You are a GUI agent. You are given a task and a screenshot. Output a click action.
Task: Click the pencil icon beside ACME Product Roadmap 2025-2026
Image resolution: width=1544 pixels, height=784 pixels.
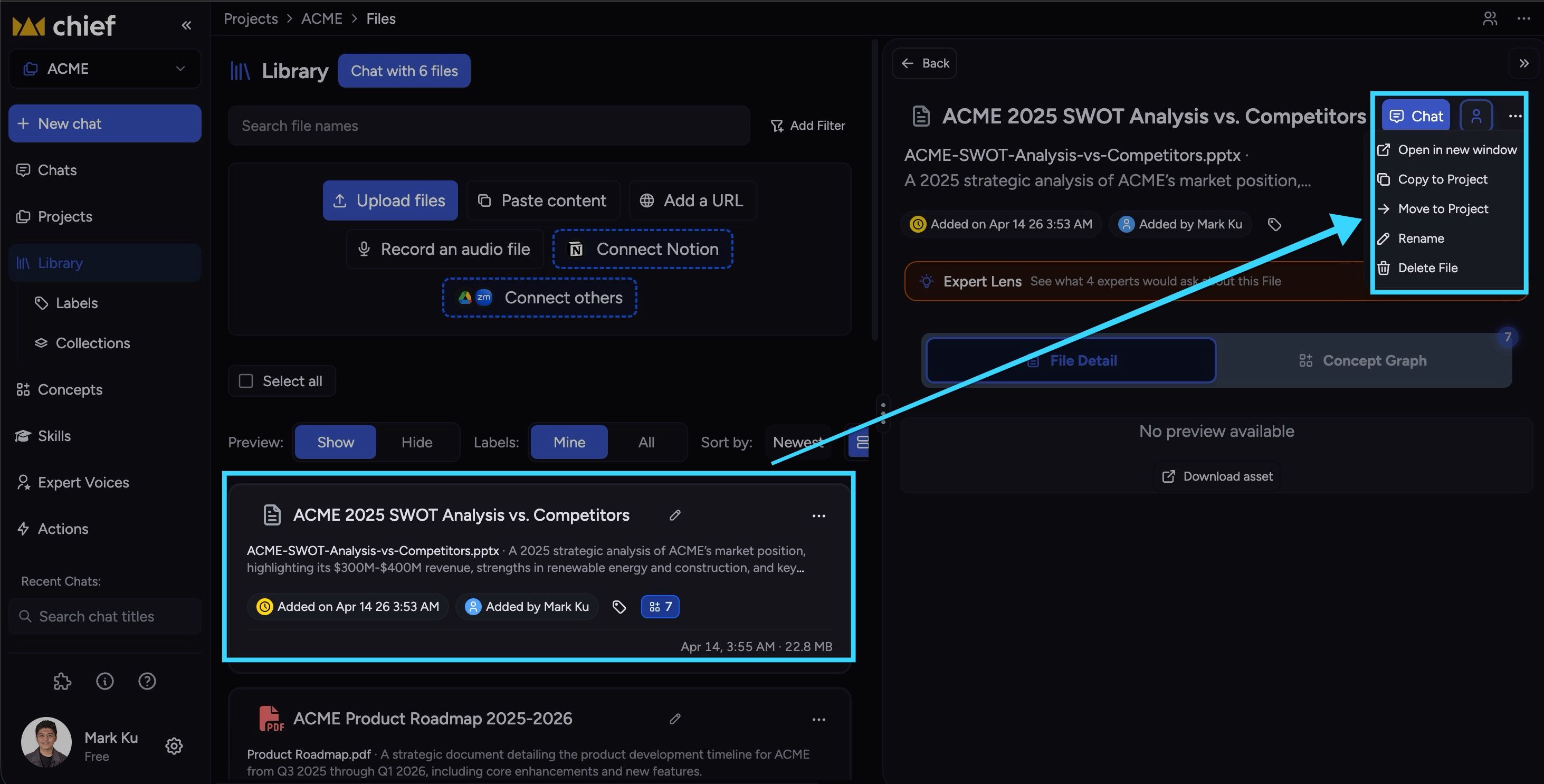(x=675, y=719)
